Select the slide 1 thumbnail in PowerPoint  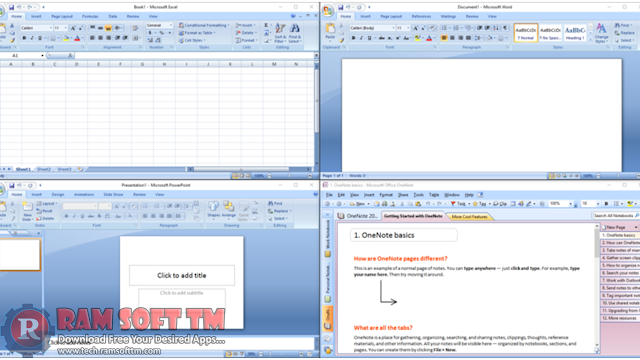click(x=20, y=255)
